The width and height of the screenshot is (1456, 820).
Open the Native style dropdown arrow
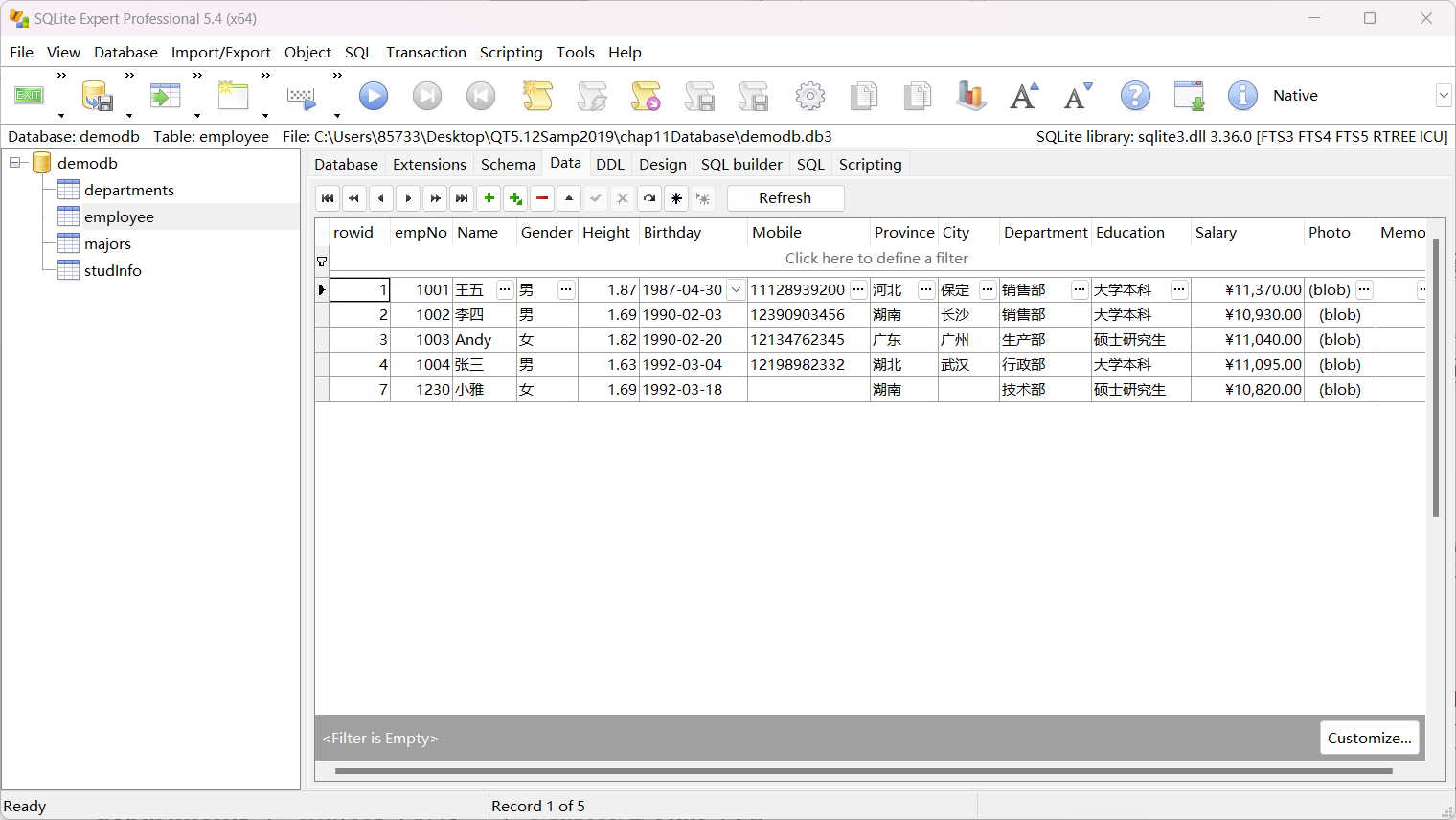tap(1444, 95)
